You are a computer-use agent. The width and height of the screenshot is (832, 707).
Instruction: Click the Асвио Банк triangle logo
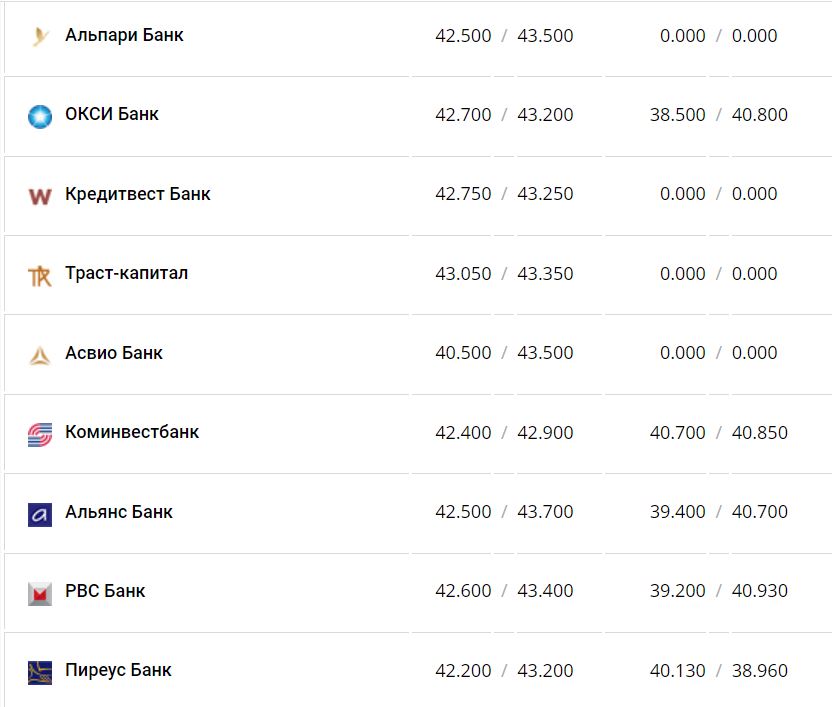coord(40,354)
